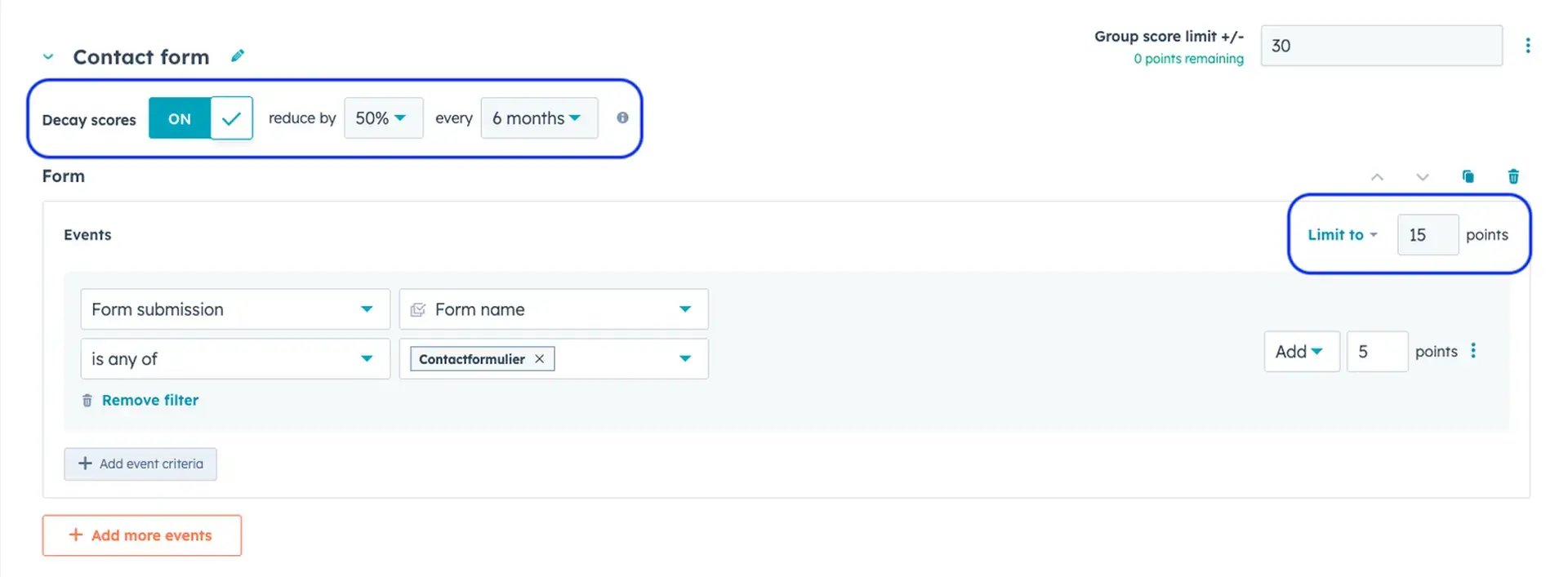Screen dimensions: 1568x577
Task: Click the decay scores info icon
Action: click(x=622, y=118)
